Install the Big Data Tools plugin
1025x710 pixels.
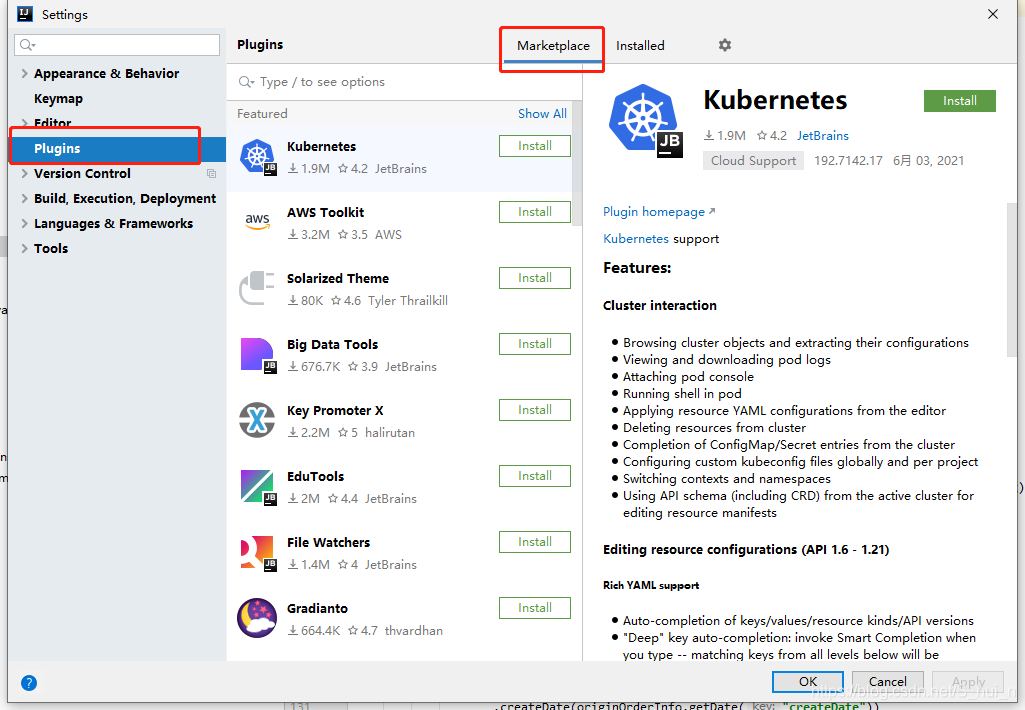(535, 344)
